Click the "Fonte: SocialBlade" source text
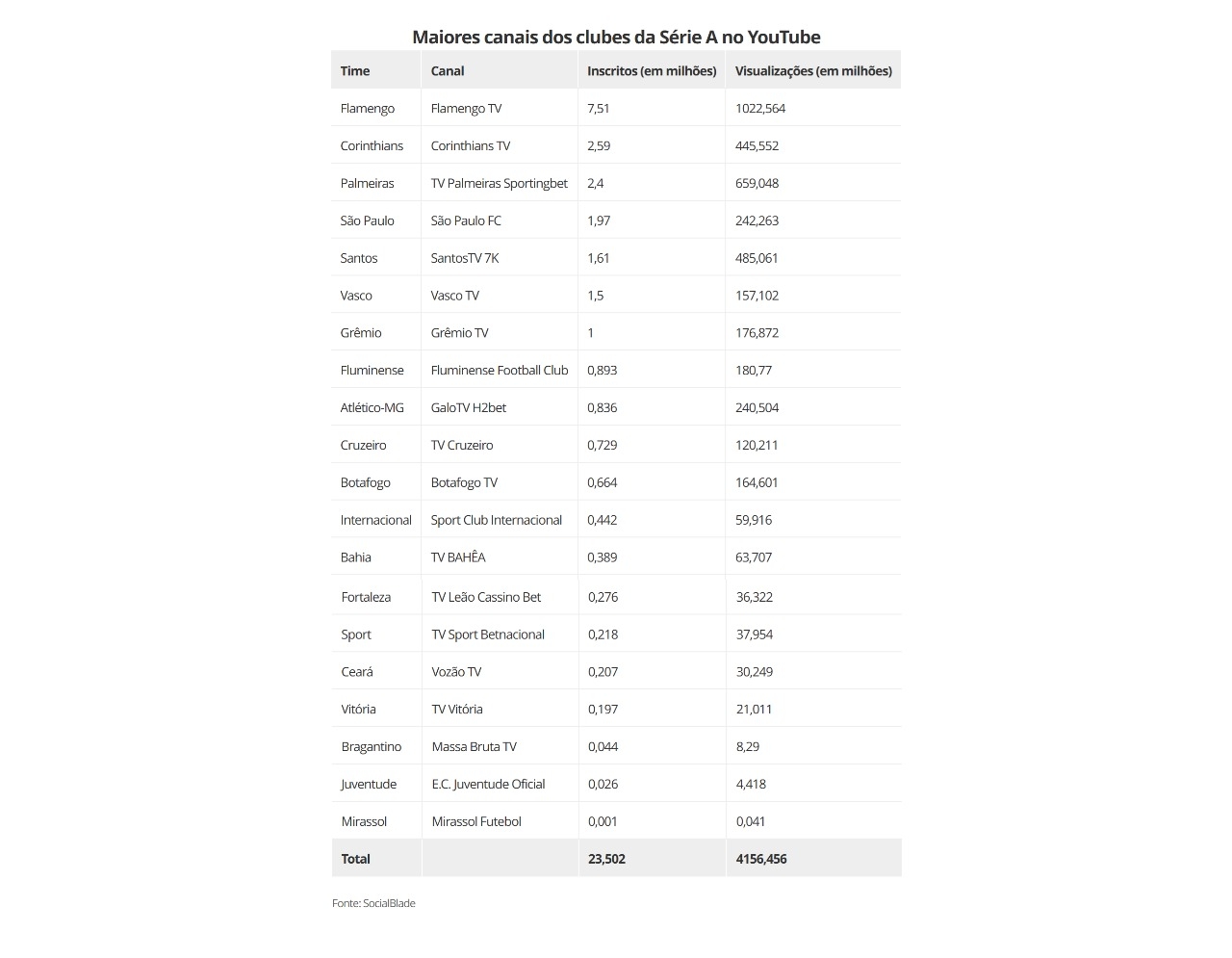Image resolution: width=1232 pixels, height=958 pixels. tap(373, 903)
